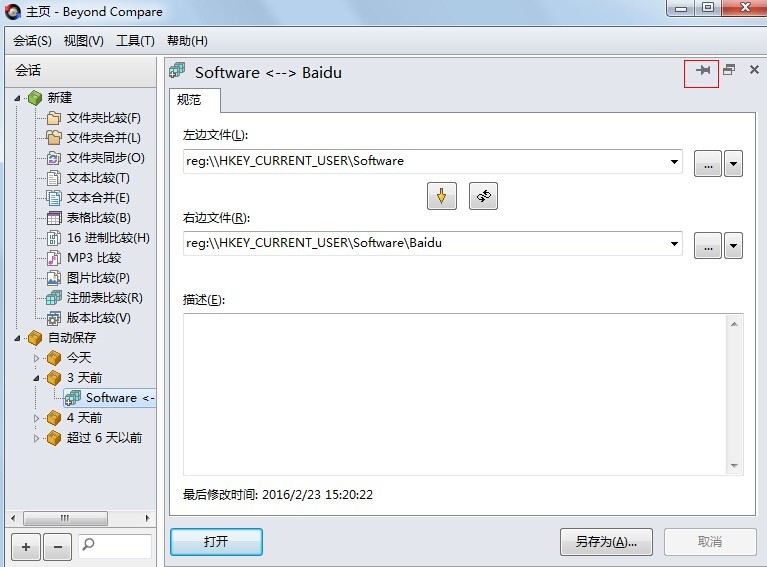Expand the right file path history
This screenshot has width=767, height=567.
[x=674, y=244]
